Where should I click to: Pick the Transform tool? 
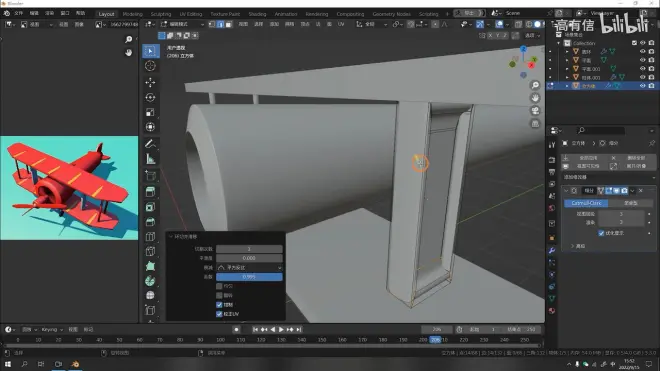click(x=150, y=127)
